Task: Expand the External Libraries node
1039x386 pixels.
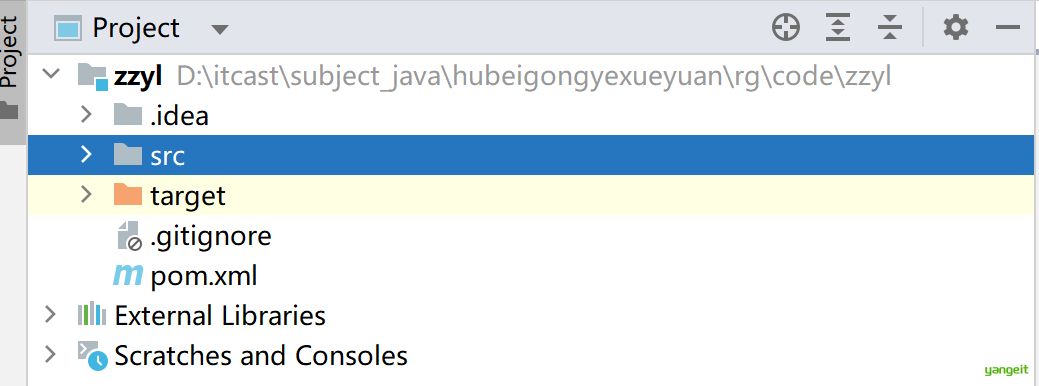Action: [50, 314]
